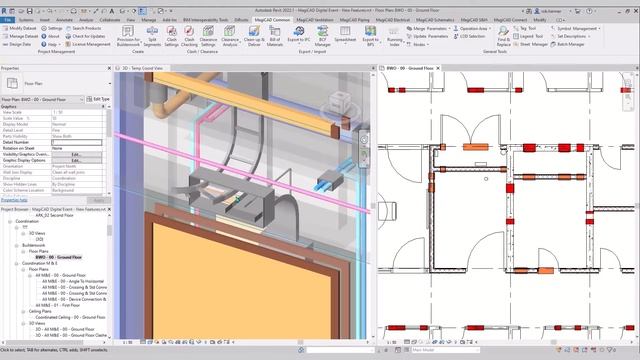640x360 pixels.
Task: Switch to the Modify ribbon tab
Action: [x=540, y=20]
